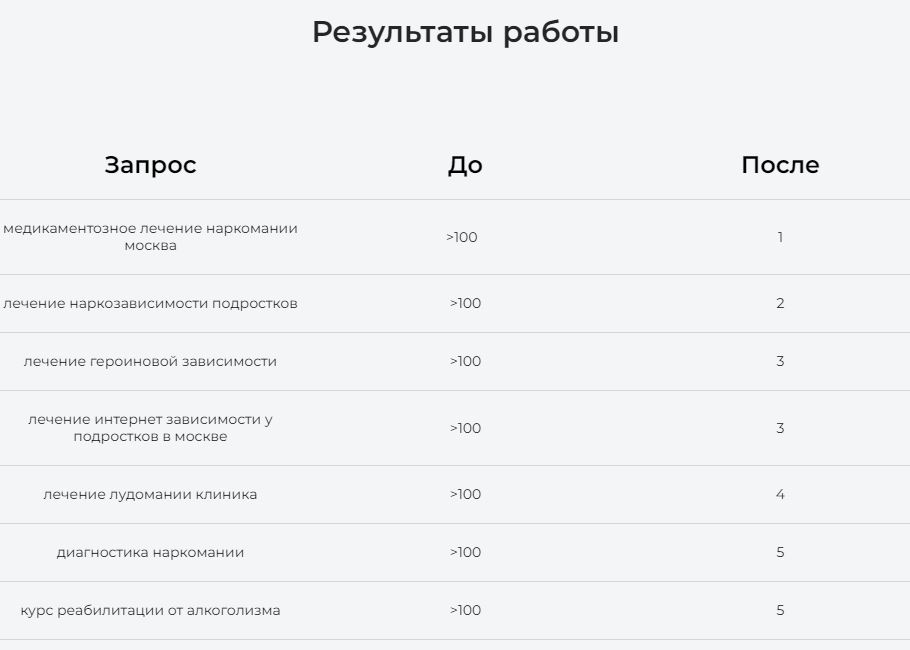910x650 pixels.
Task: Click the "лечение лудомании клиника" query
Action: [x=150, y=494]
